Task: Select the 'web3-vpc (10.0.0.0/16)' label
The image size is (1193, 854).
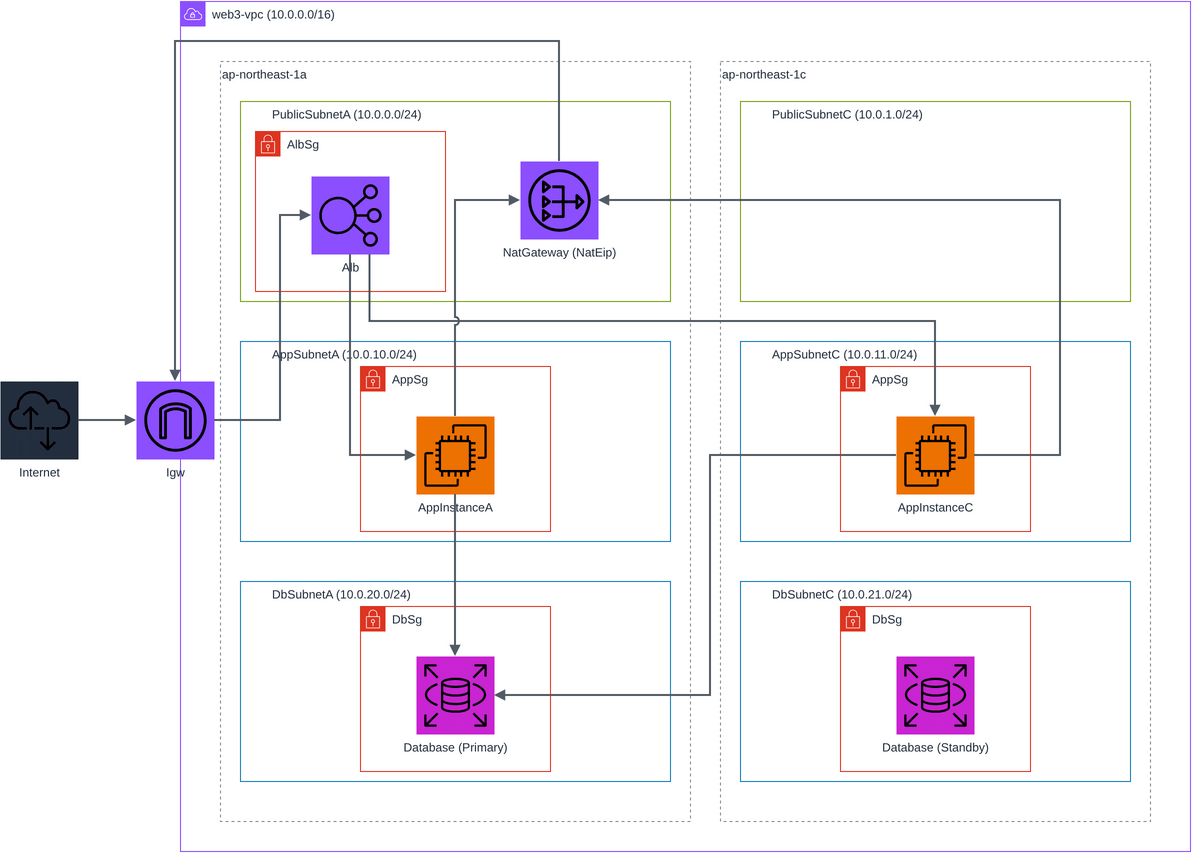Action: pyautogui.click(x=273, y=14)
